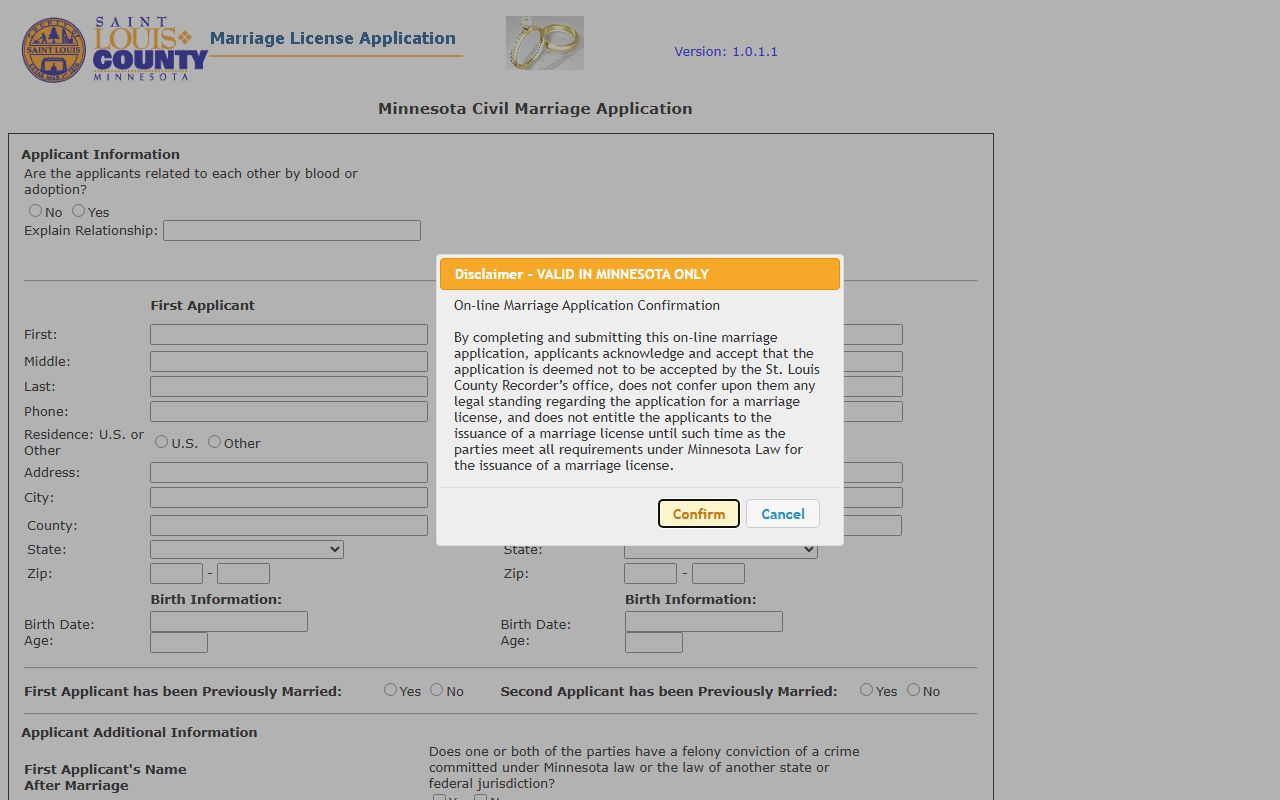The height and width of the screenshot is (800, 1280).
Task: Click First Applicant first name field
Action: (x=289, y=335)
